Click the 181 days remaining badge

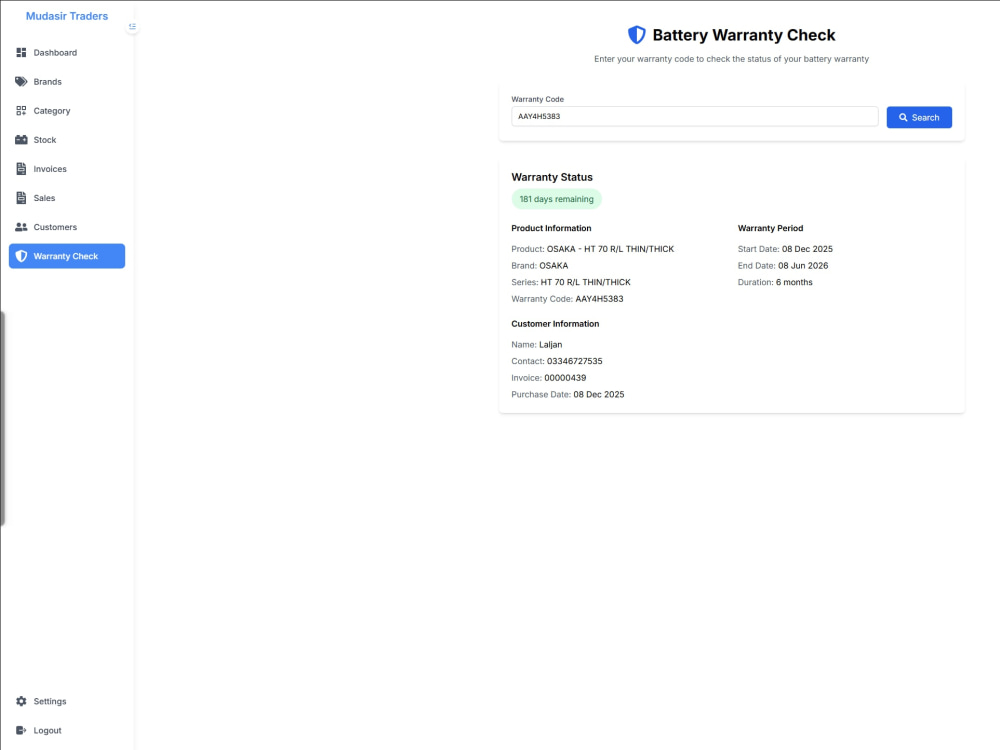pos(556,199)
